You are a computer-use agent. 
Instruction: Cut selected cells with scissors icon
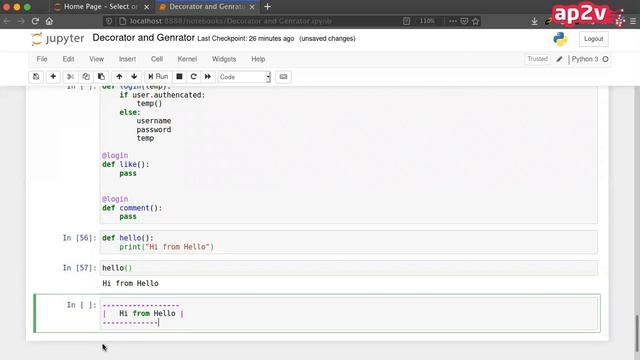(70, 77)
